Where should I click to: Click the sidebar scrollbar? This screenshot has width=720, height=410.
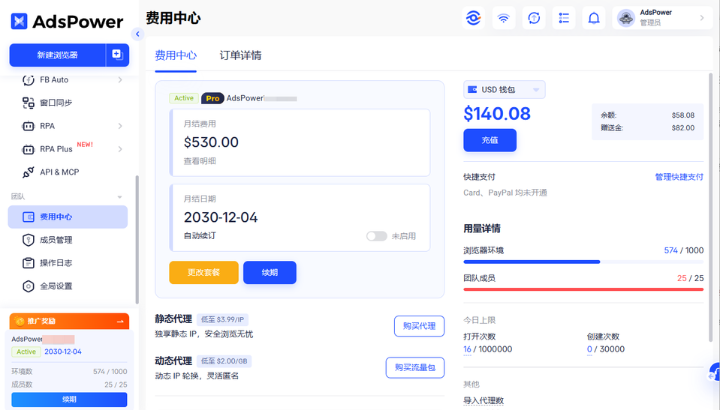pyautogui.click(x=137, y=240)
